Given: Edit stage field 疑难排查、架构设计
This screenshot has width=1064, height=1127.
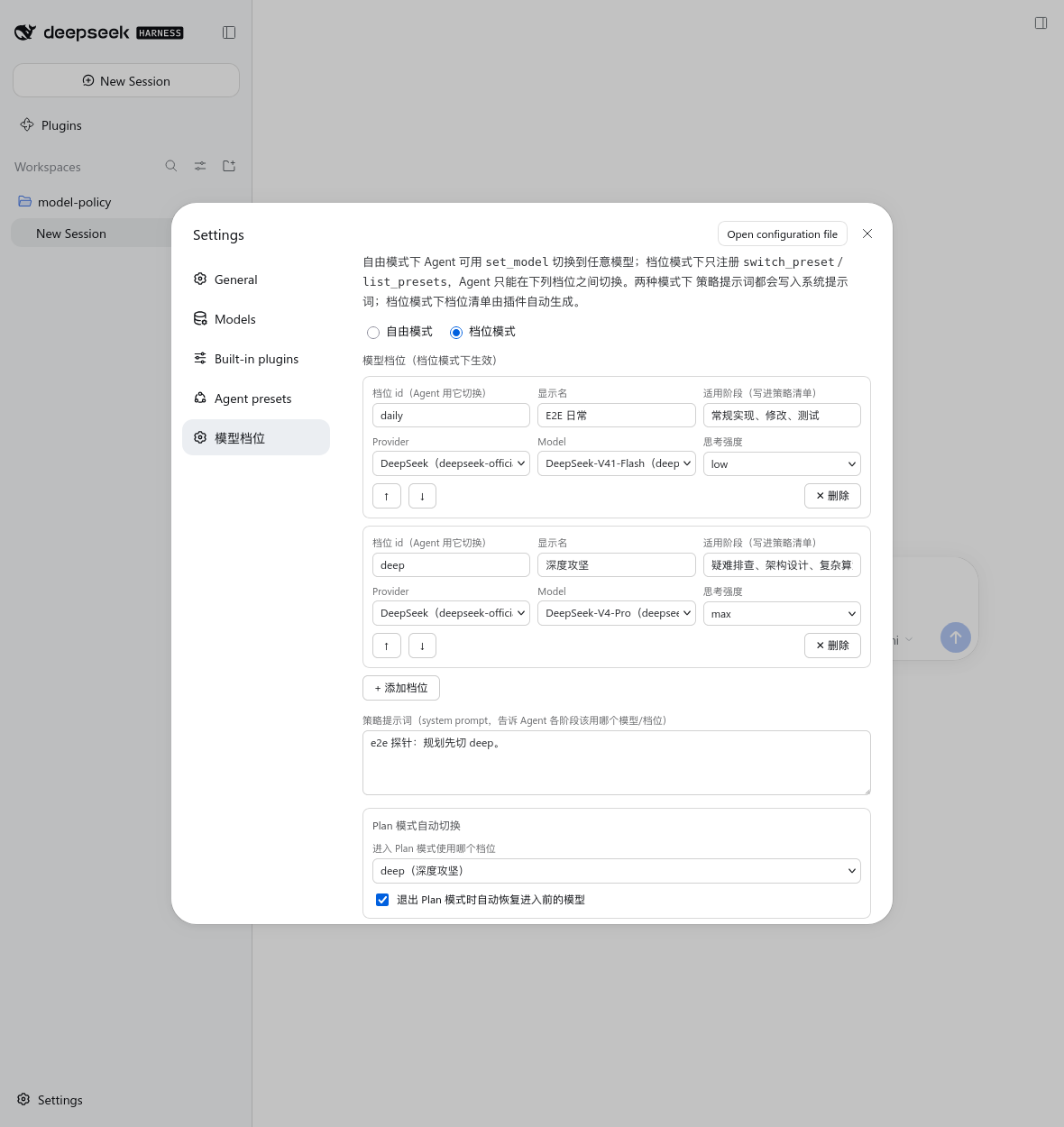Looking at the screenshot, I should pos(782,564).
